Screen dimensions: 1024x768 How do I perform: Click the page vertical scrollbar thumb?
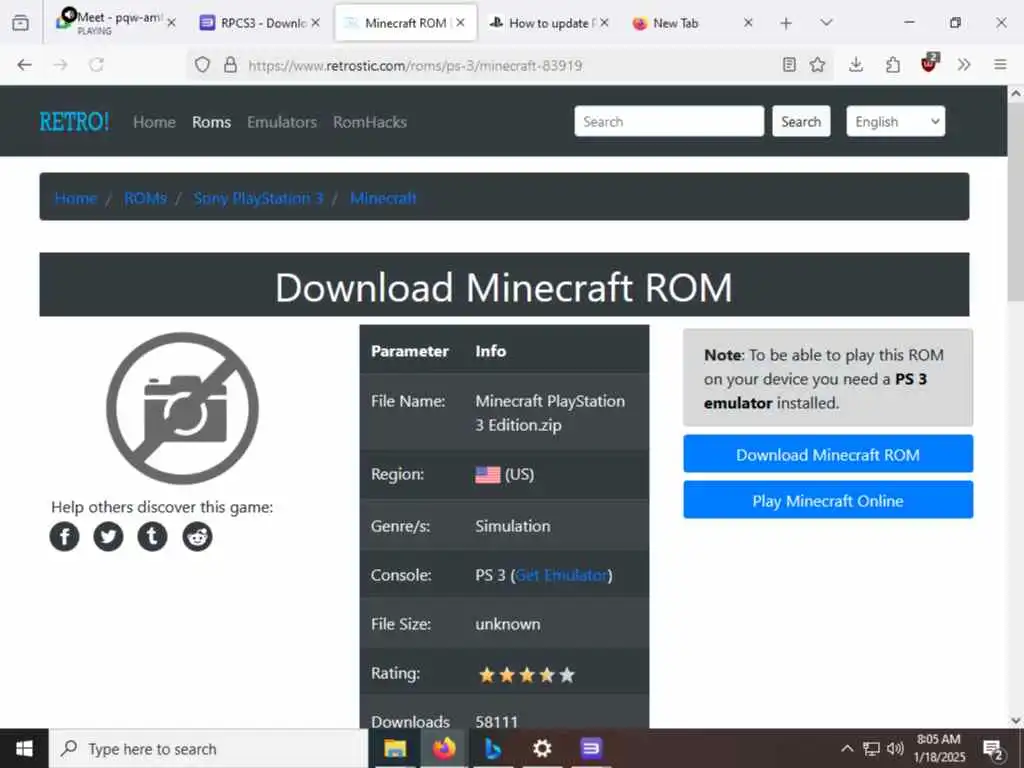[x=1016, y=202]
